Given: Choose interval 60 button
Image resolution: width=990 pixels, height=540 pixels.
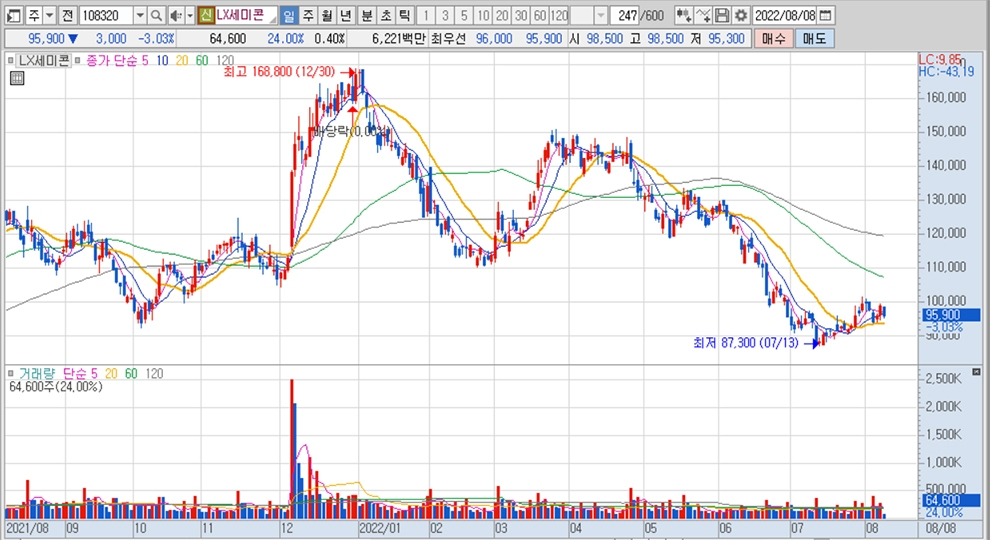Looking at the screenshot, I should (x=540, y=15).
